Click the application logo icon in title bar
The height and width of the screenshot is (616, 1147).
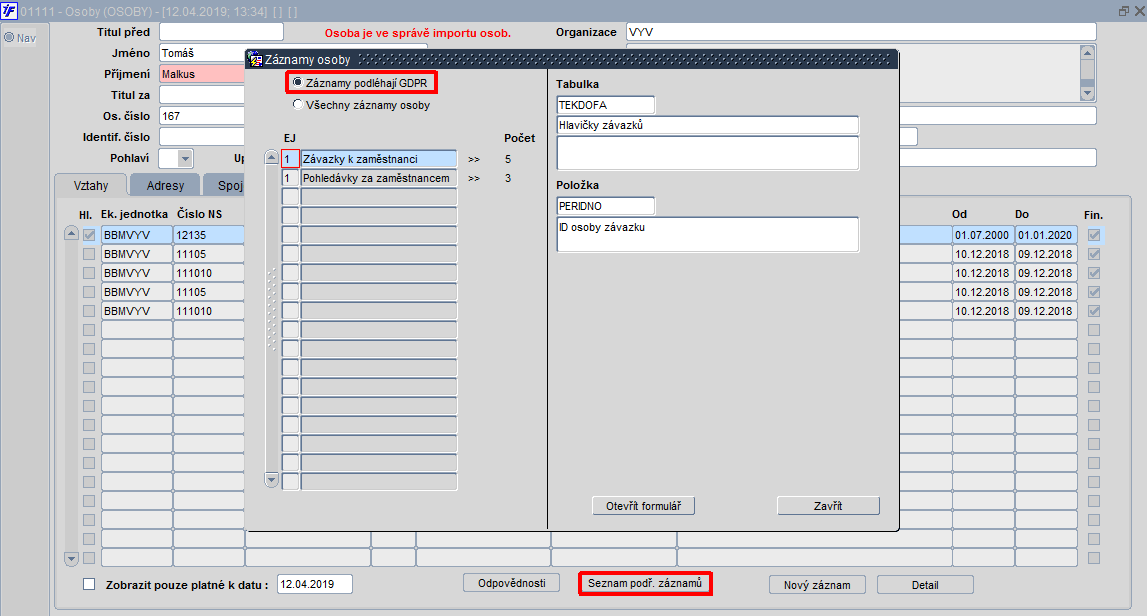pyautogui.click(x=10, y=11)
